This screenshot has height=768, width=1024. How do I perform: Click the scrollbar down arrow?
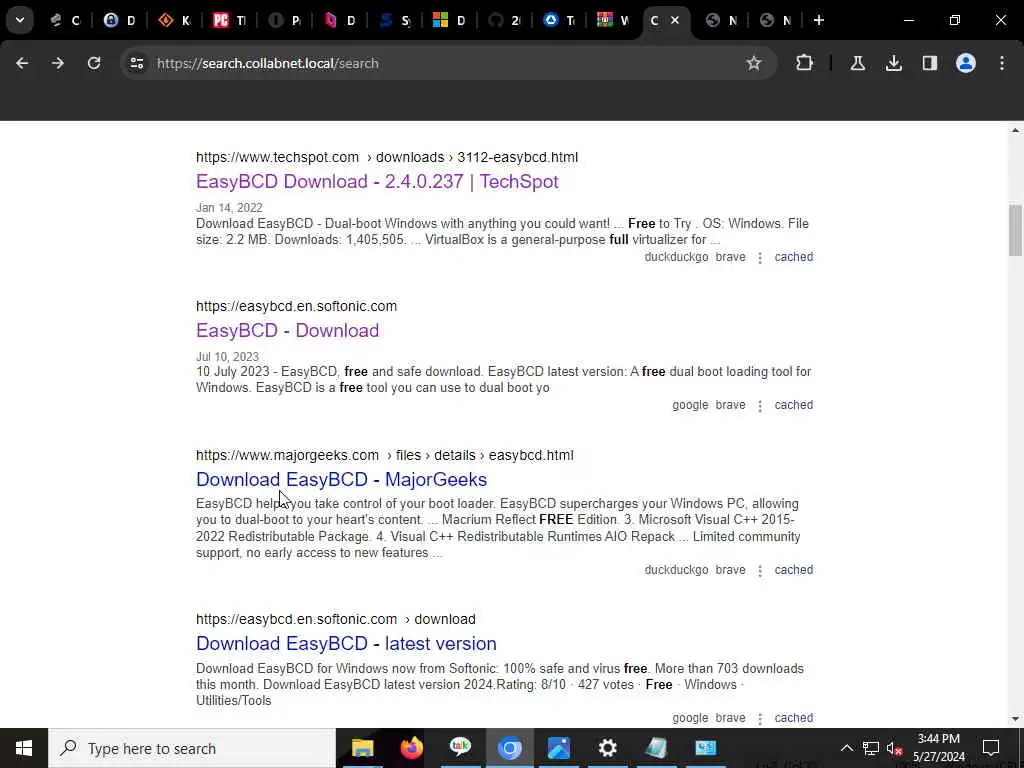(1015, 719)
